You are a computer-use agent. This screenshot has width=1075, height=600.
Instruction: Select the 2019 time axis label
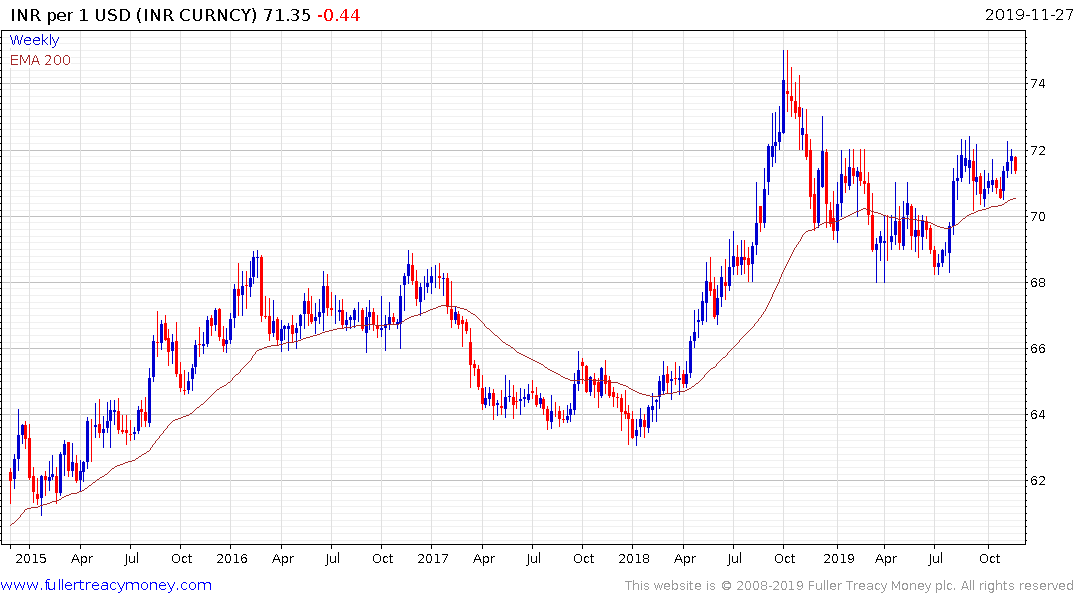(839, 558)
